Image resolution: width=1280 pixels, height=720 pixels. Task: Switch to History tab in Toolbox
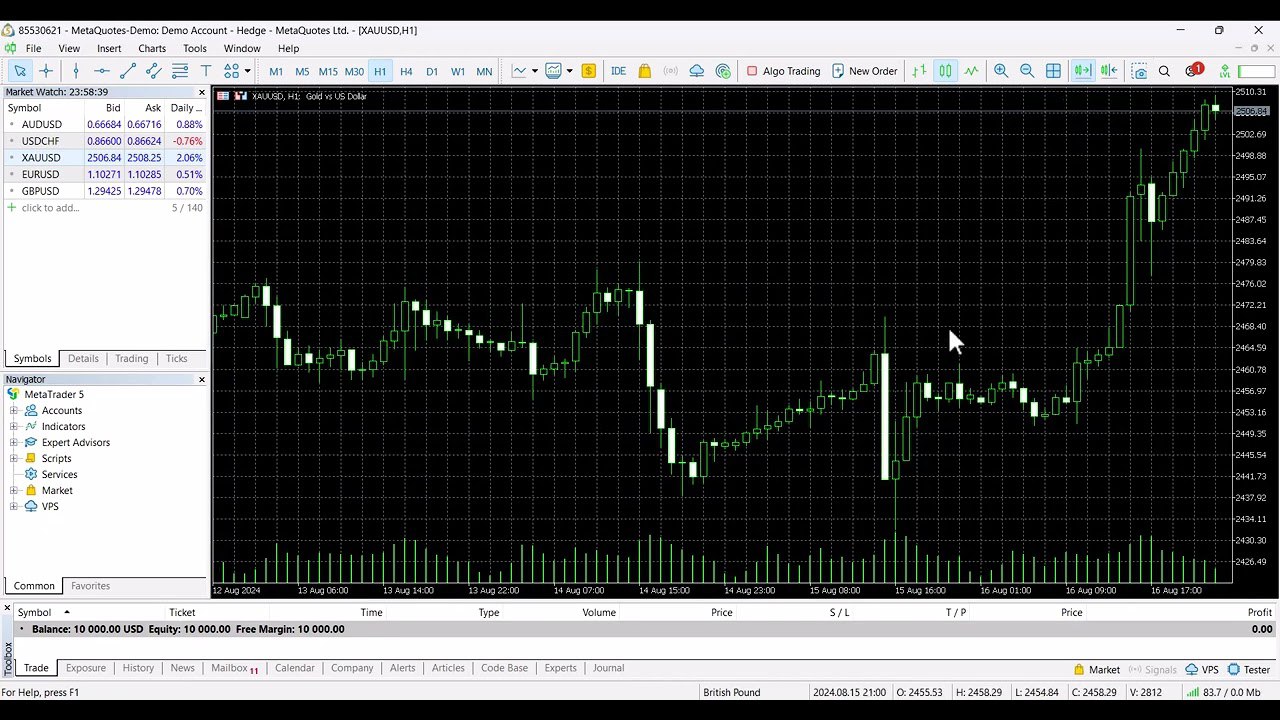tap(138, 668)
